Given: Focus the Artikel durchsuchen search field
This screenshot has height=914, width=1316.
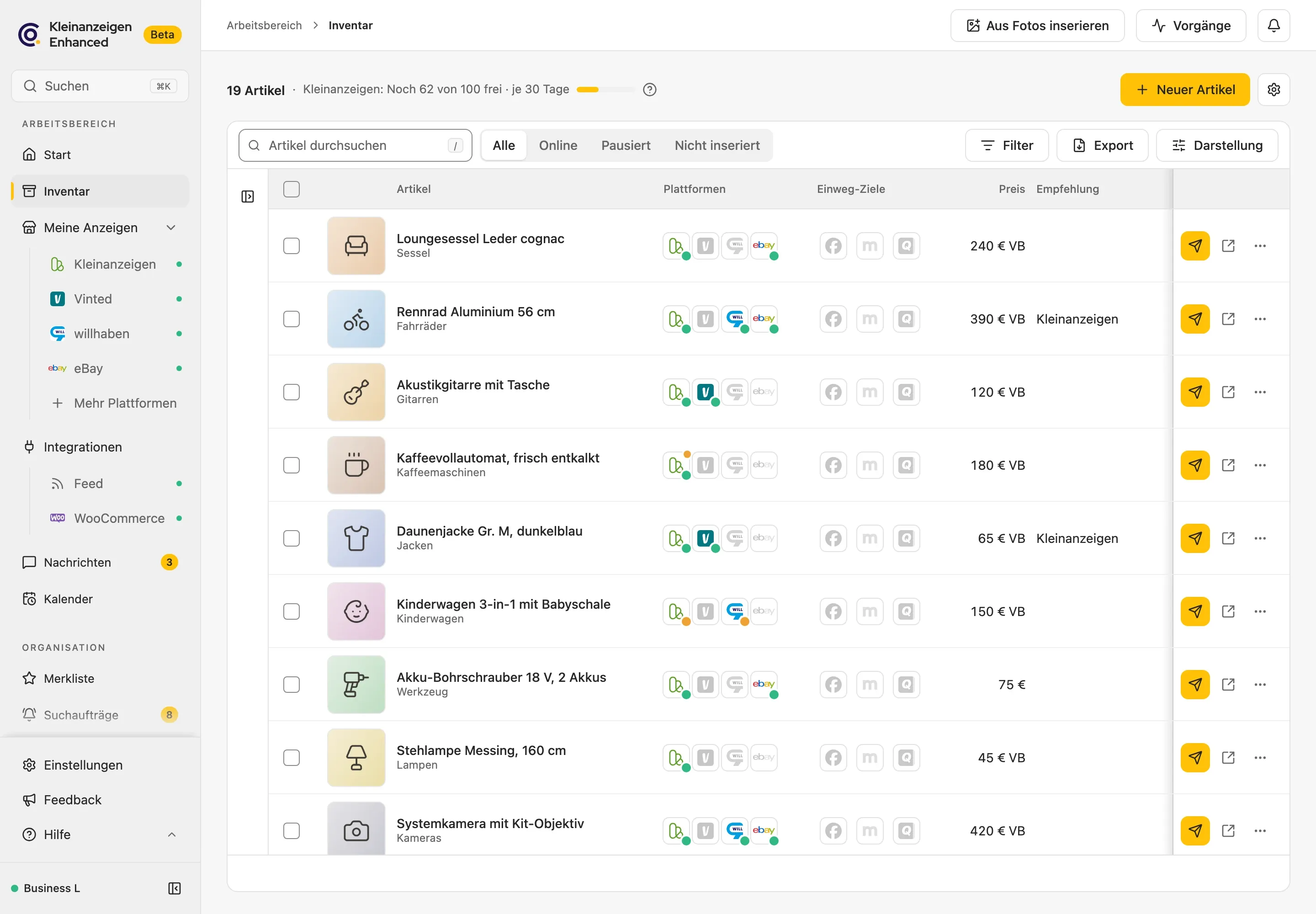Looking at the screenshot, I should tap(355, 145).
